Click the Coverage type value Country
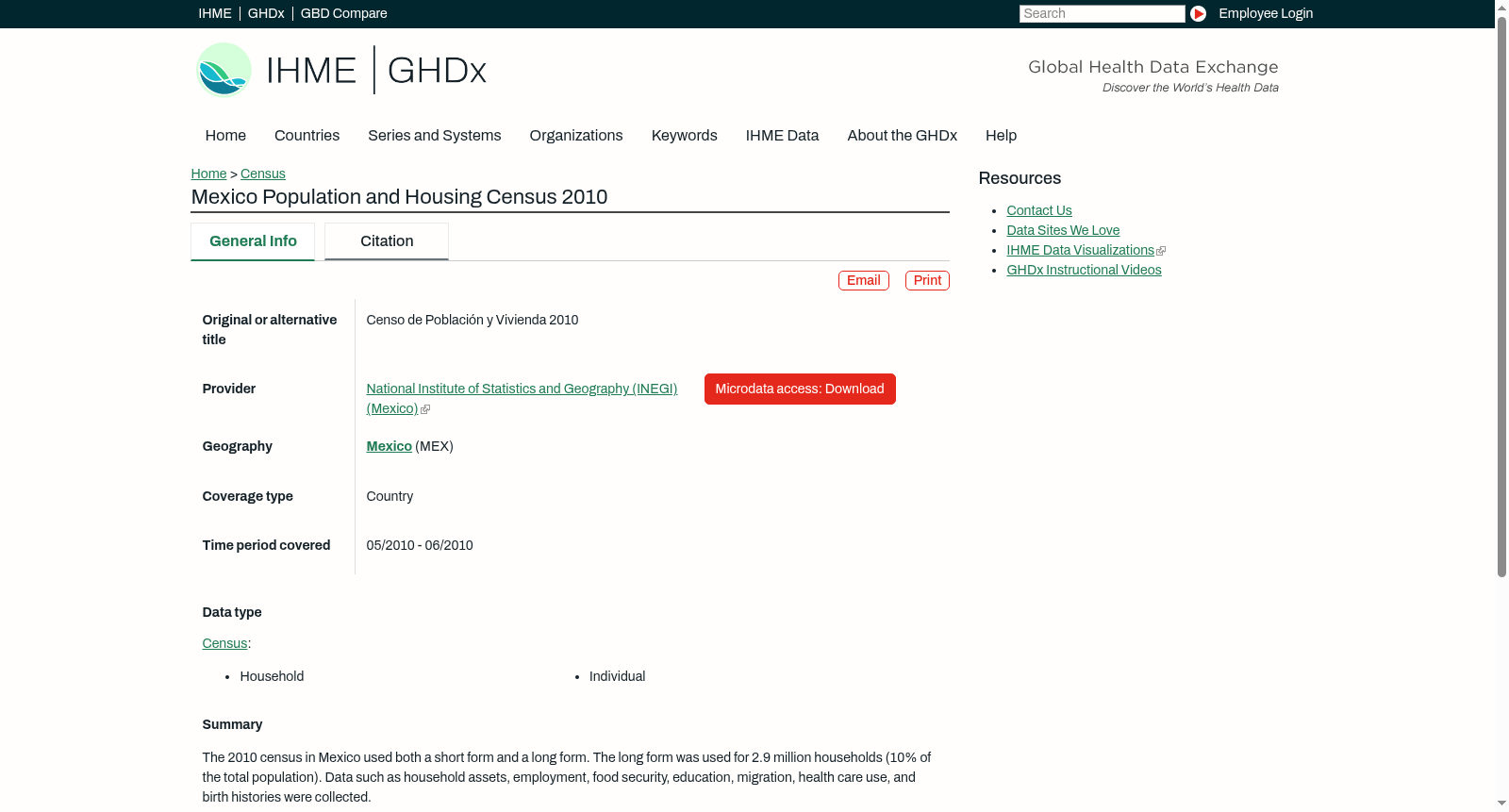 coord(390,496)
